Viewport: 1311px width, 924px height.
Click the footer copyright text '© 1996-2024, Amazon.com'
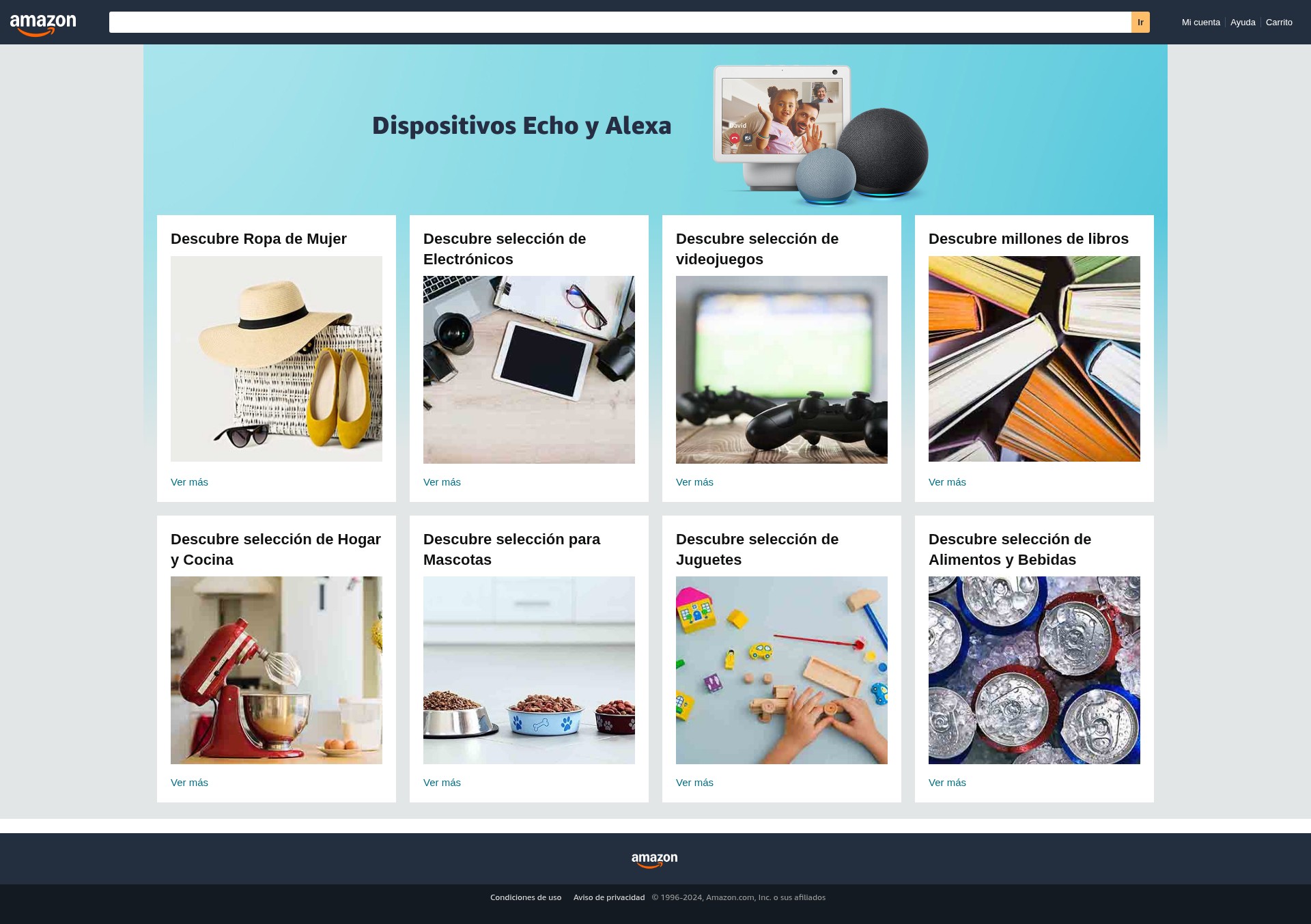coord(738,897)
